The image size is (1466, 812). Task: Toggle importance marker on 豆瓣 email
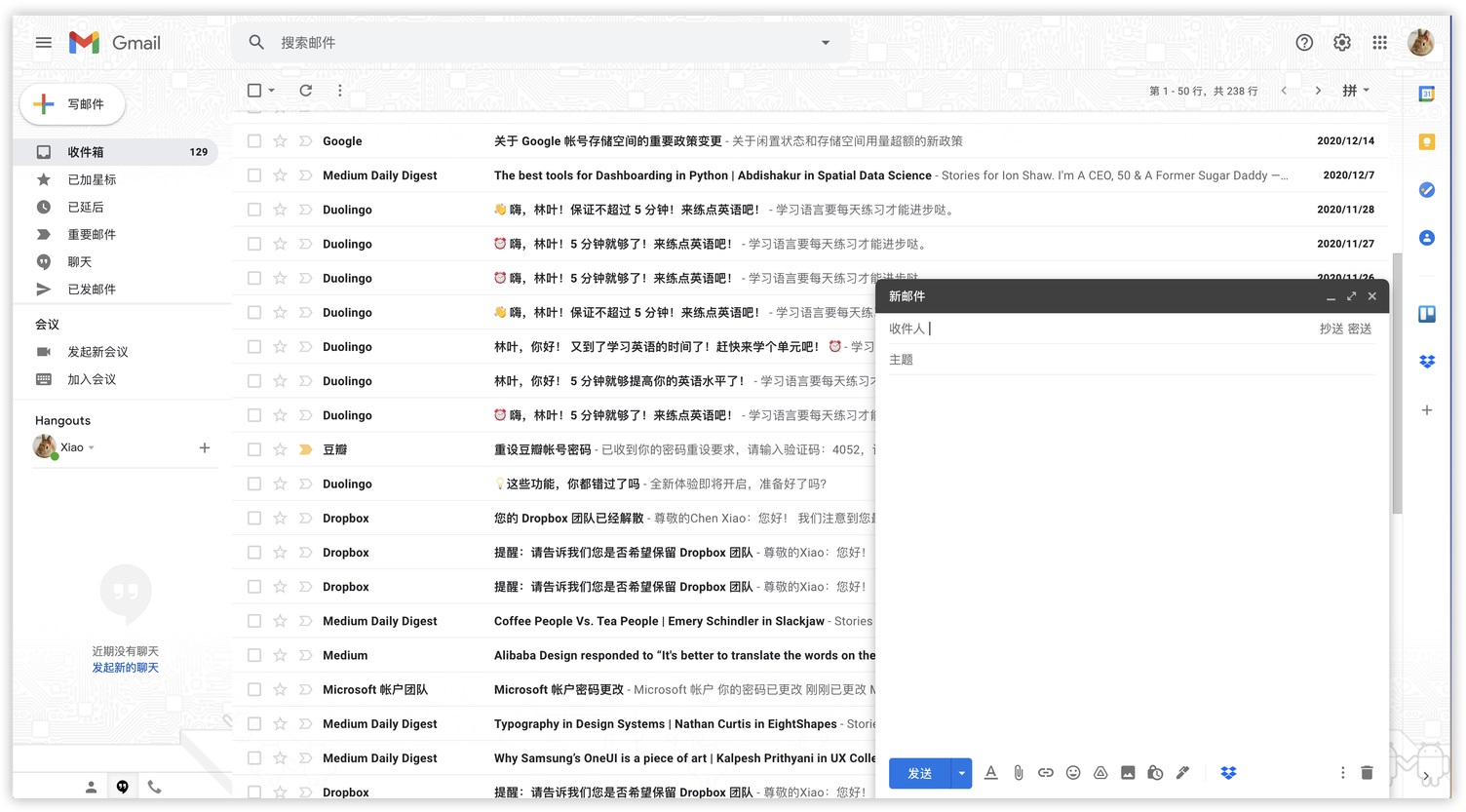coord(305,449)
